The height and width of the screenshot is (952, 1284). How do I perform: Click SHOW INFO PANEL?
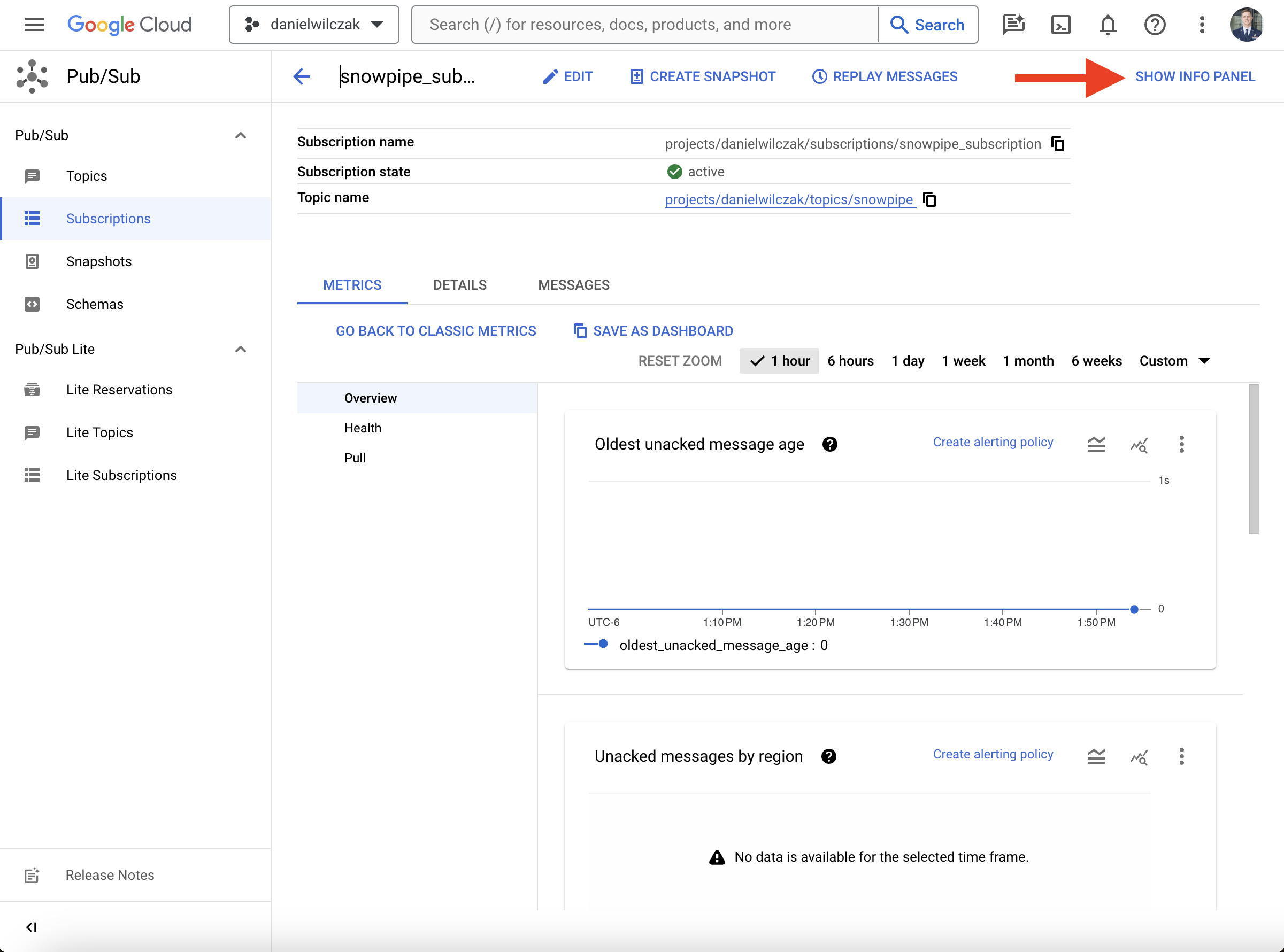coord(1195,76)
